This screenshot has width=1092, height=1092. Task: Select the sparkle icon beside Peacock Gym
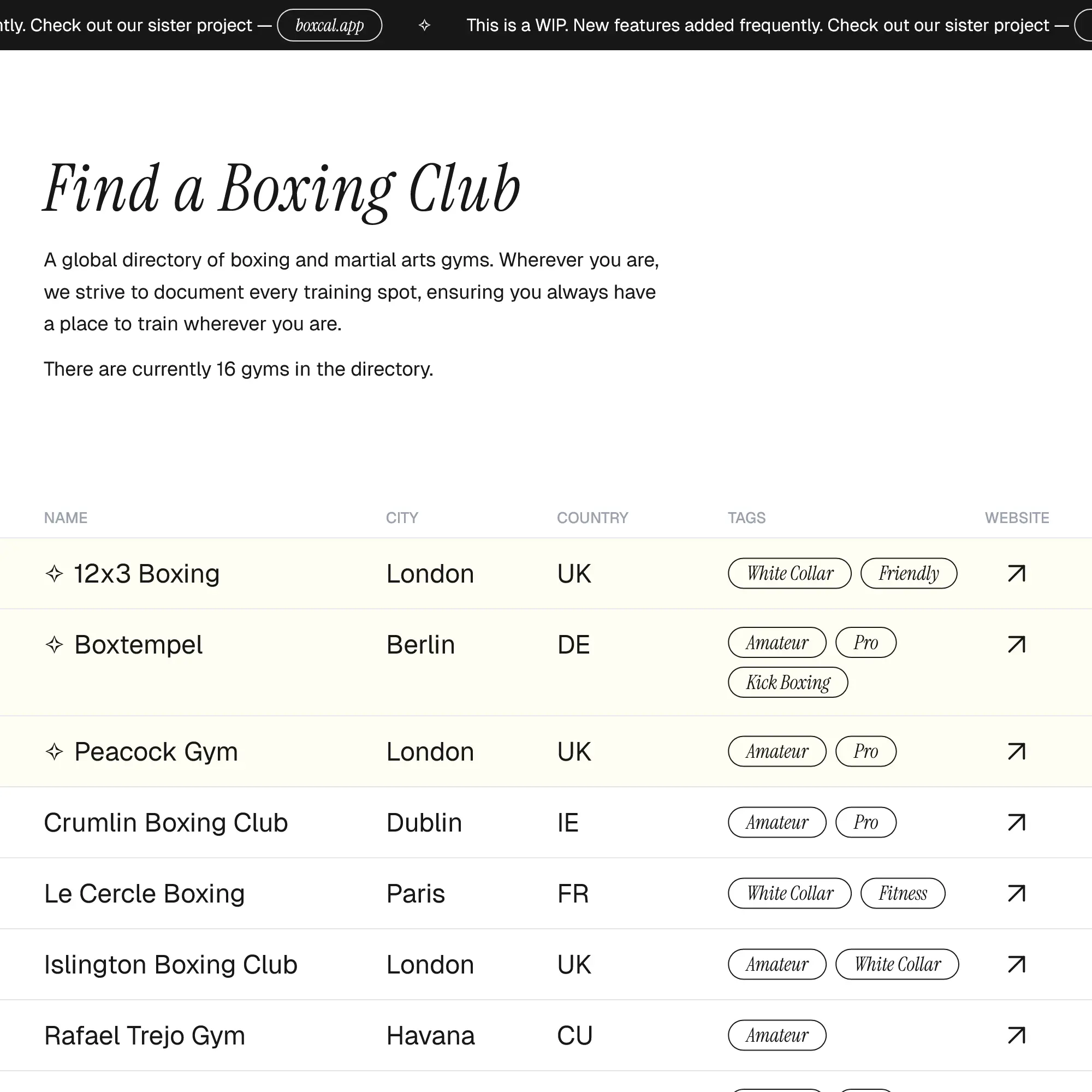[x=54, y=752]
